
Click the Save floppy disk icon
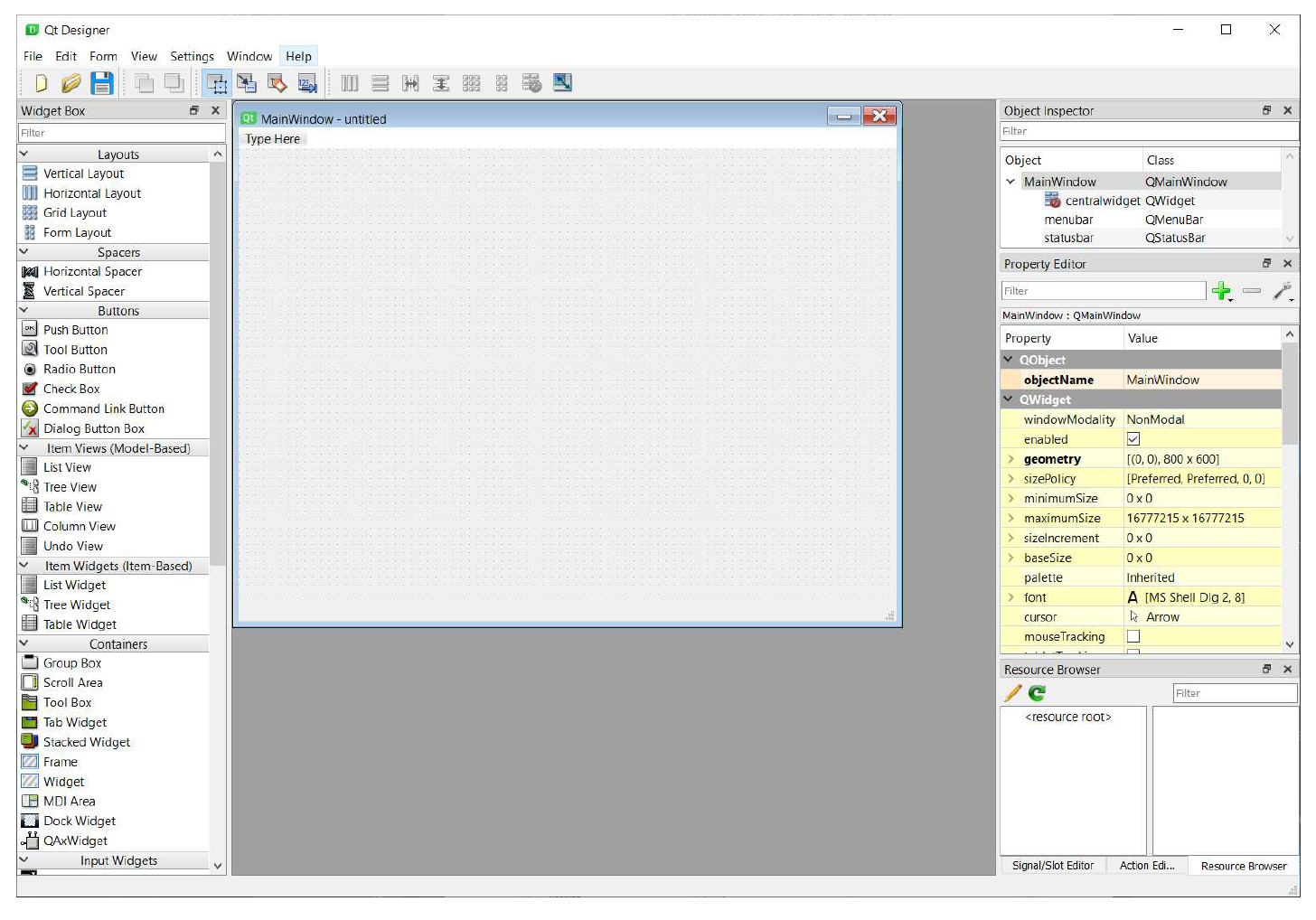pyautogui.click(x=101, y=83)
